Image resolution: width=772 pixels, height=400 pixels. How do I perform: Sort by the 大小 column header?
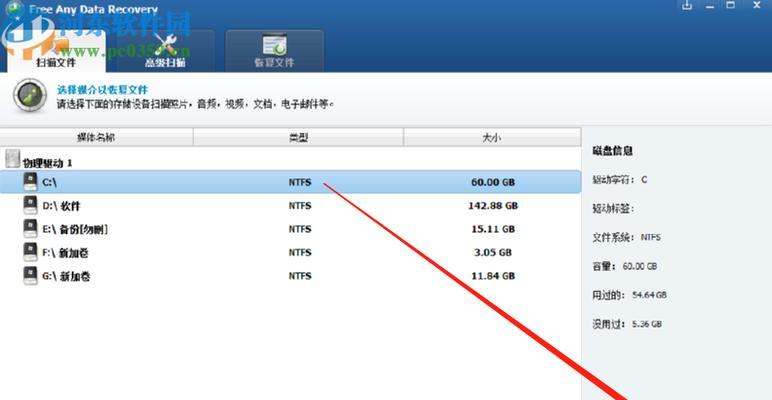click(x=492, y=137)
